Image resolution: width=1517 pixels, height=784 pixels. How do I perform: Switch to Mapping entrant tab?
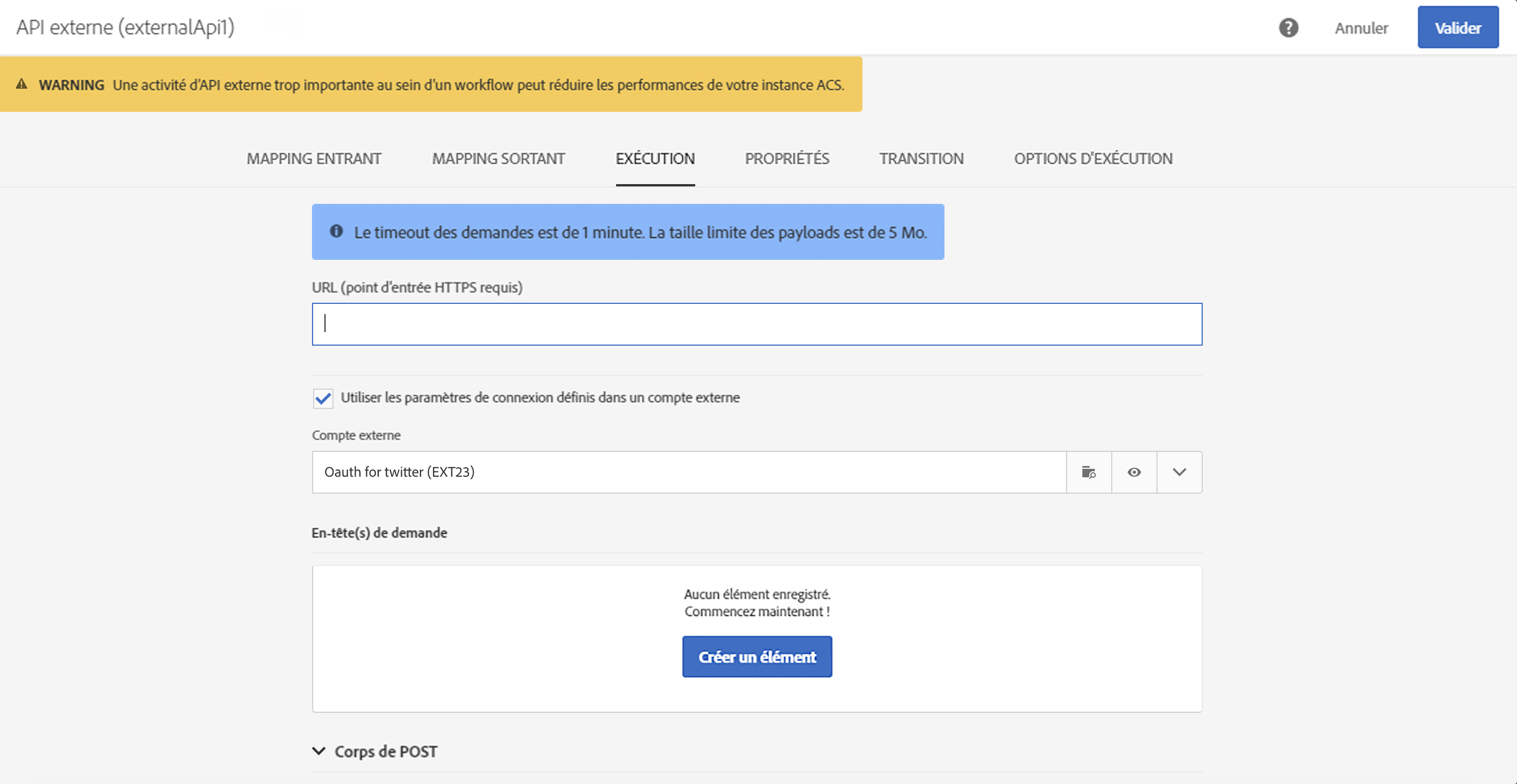pos(314,158)
